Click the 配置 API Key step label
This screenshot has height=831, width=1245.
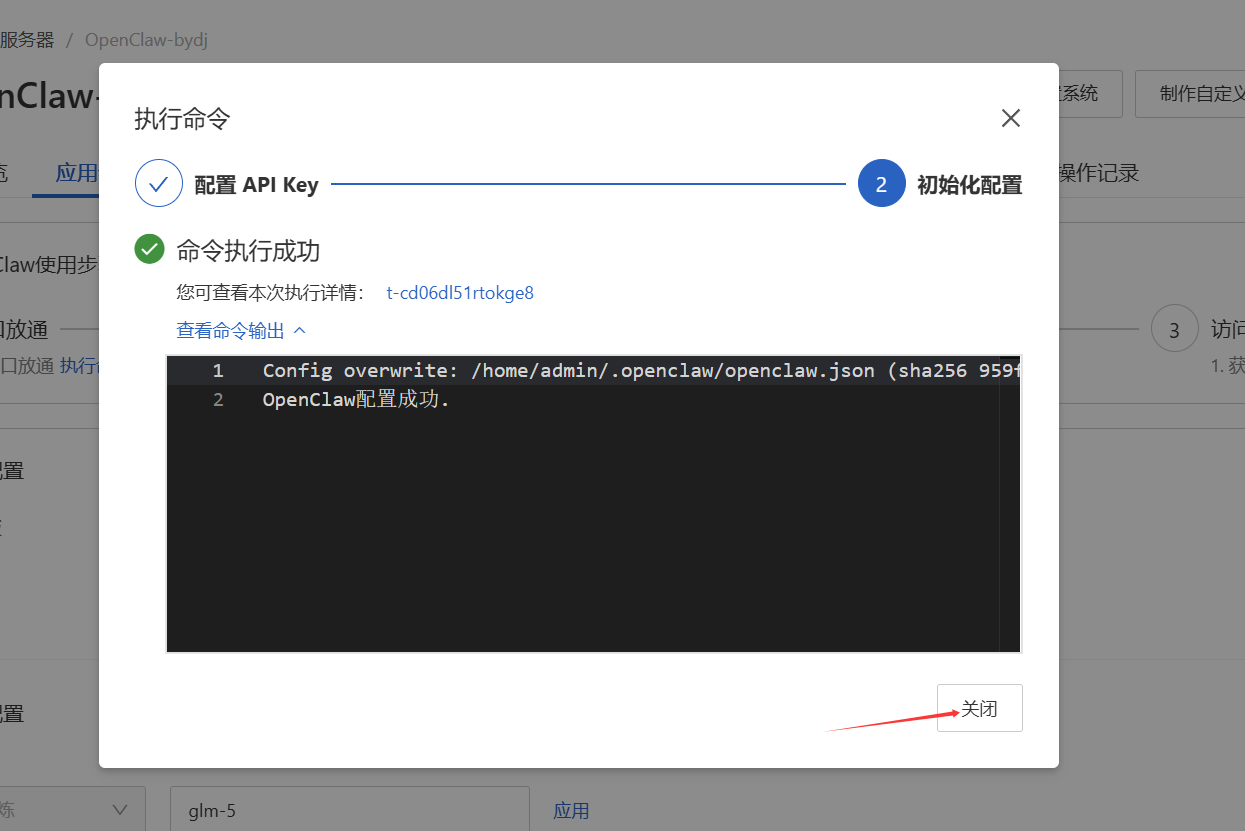(x=256, y=185)
